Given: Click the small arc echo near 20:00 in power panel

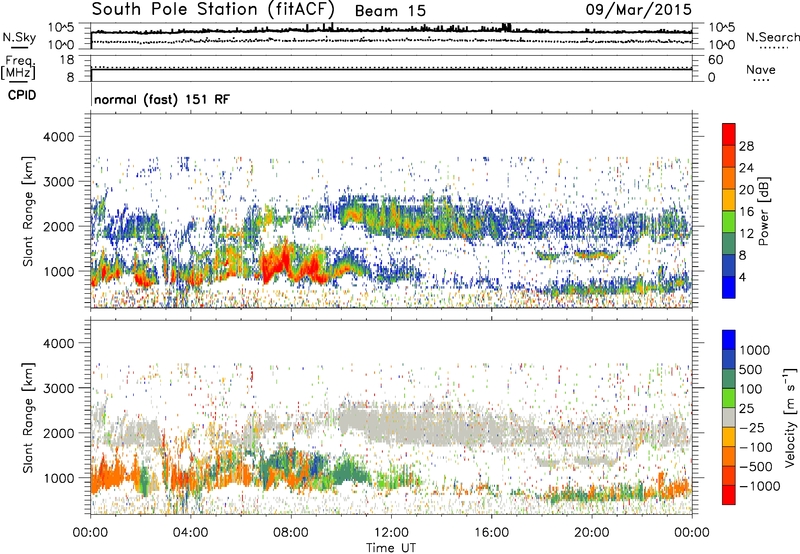Looking at the screenshot, I should pos(596,254).
